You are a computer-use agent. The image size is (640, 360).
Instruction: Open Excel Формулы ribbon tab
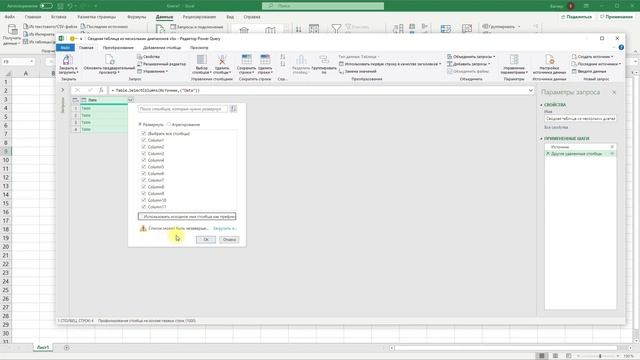[136, 17]
